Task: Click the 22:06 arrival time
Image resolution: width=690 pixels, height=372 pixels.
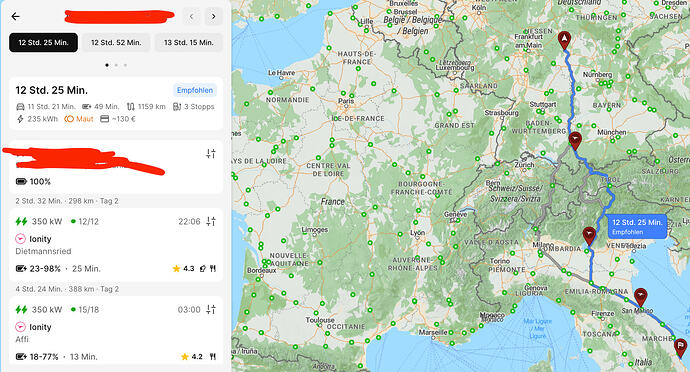Action: click(x=189, y=221)
